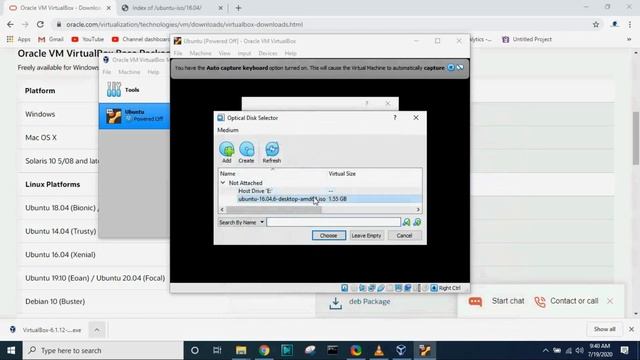Click Show all downloads button
This screenshot has width=640, height=360.
coord(604,329)
